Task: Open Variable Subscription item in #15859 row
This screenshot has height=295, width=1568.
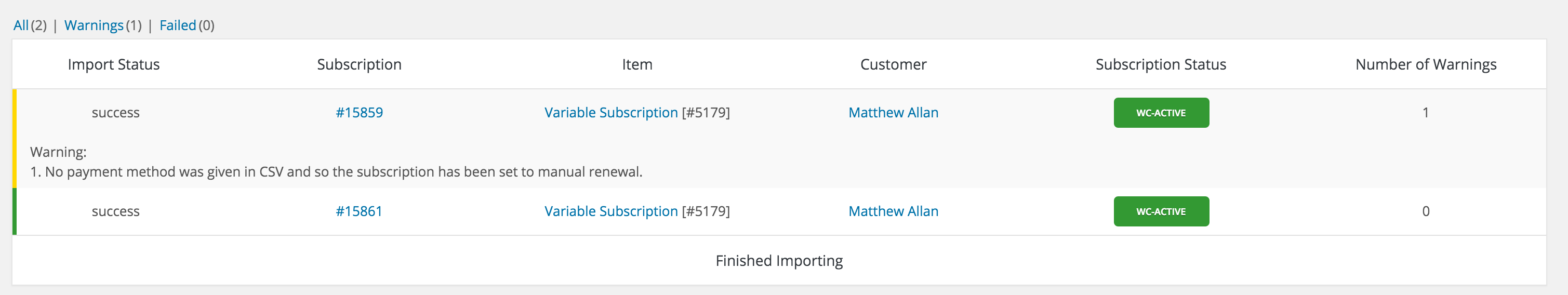Action: pos(610,113)
